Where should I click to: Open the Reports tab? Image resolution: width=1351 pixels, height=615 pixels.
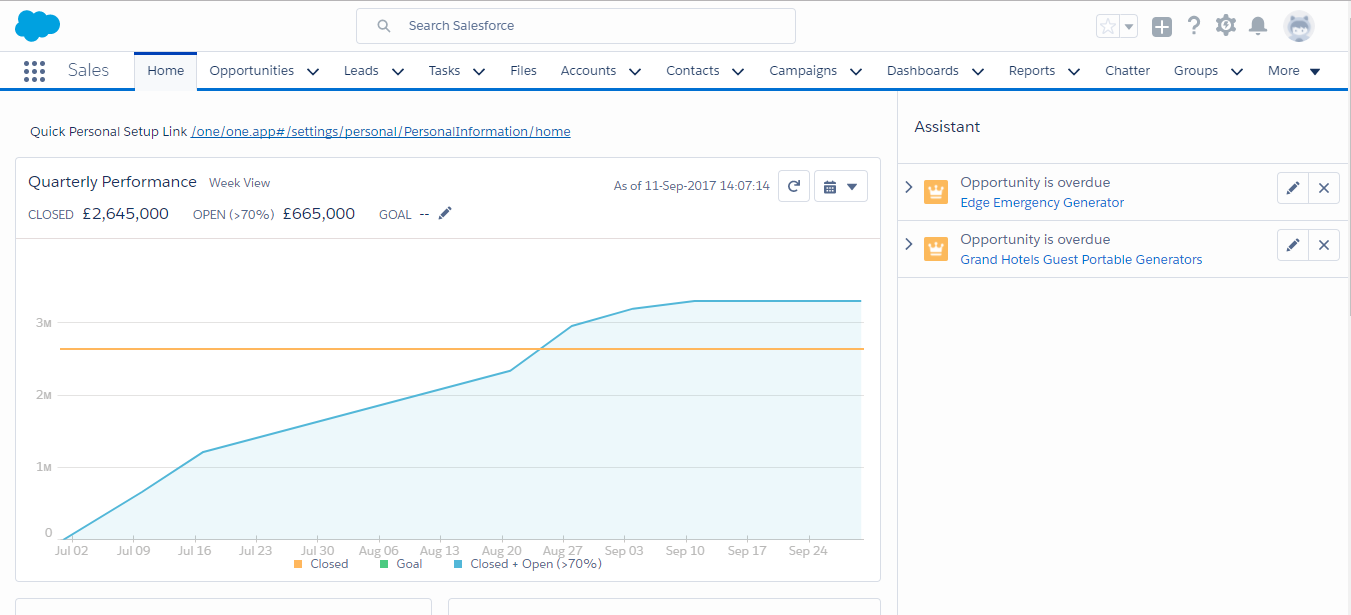tap(1032, 71)
